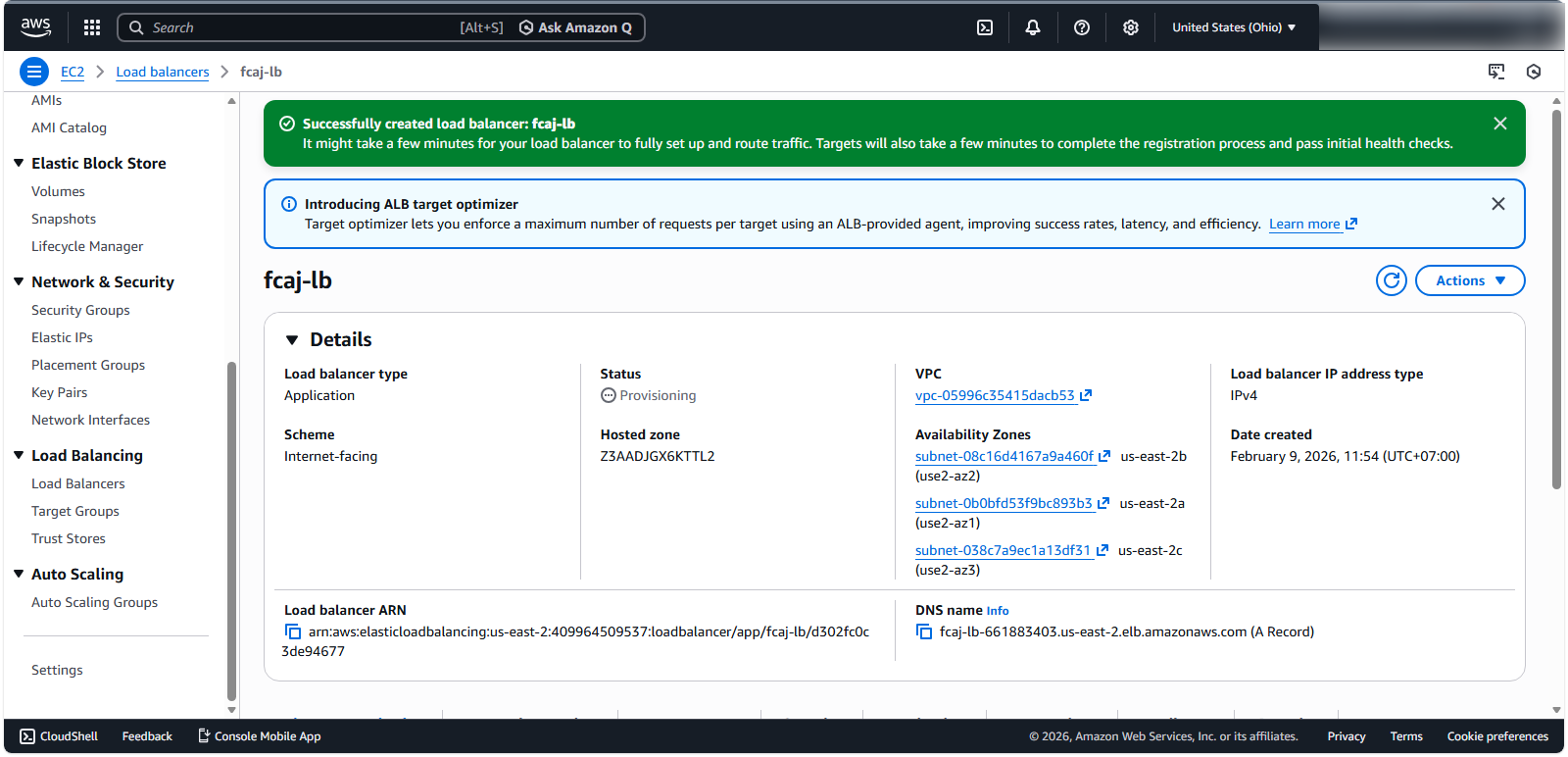Show DNS name Info
The image size is (1568, 757).
tap(998, 611)
